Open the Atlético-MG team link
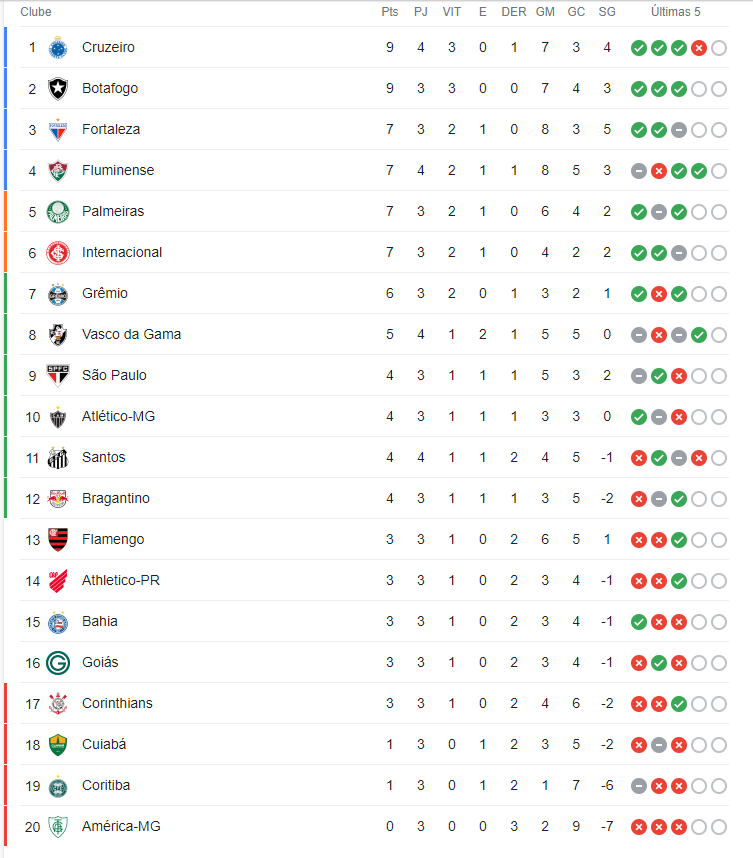 118,416
